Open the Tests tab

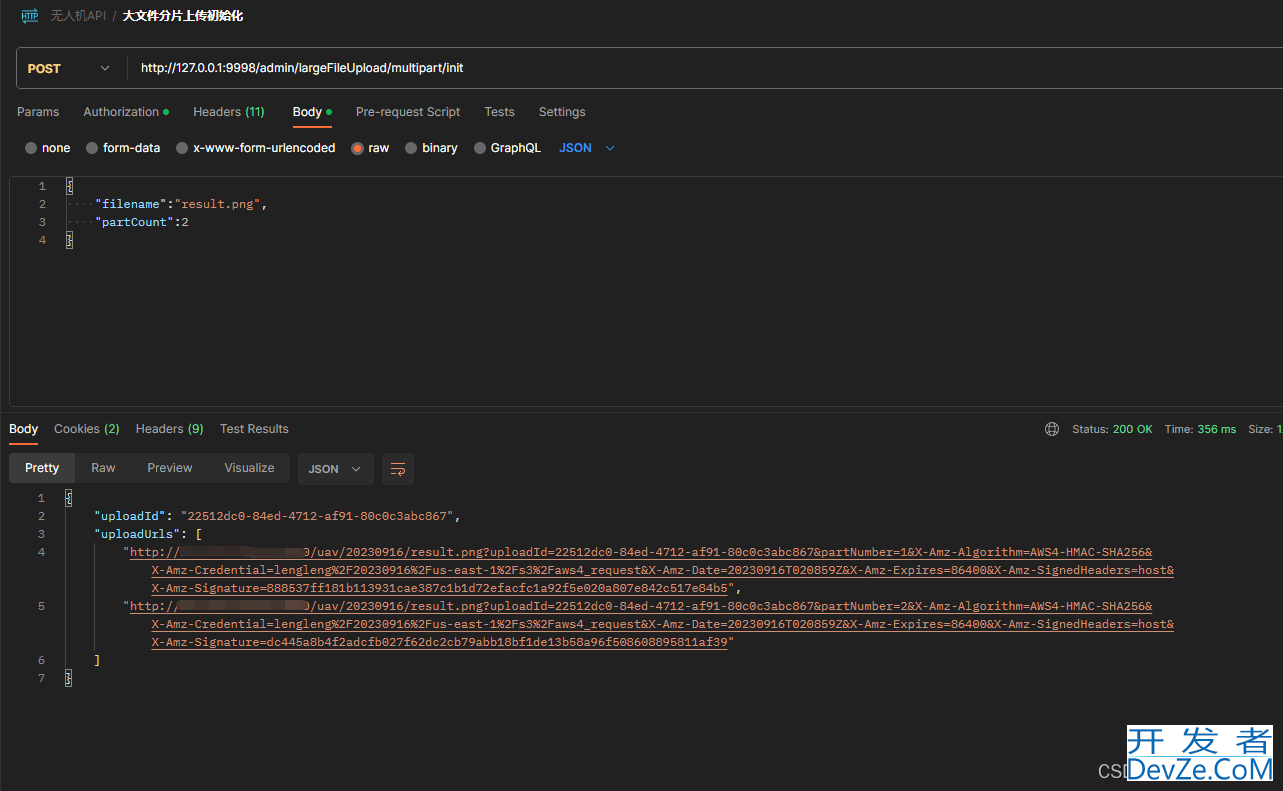[499, 112]
